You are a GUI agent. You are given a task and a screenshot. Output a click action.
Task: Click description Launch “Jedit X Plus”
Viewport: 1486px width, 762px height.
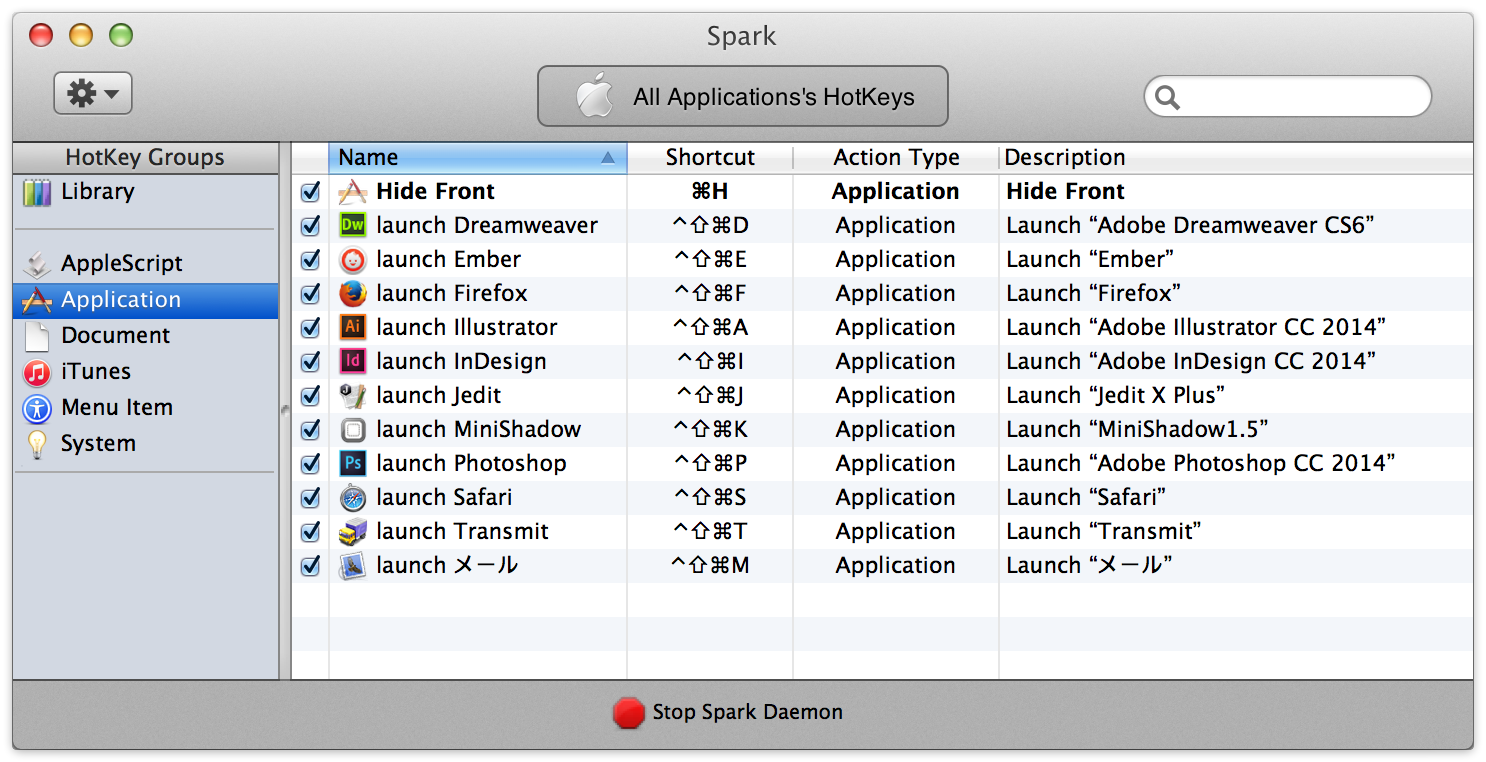tap(1116, 395)
